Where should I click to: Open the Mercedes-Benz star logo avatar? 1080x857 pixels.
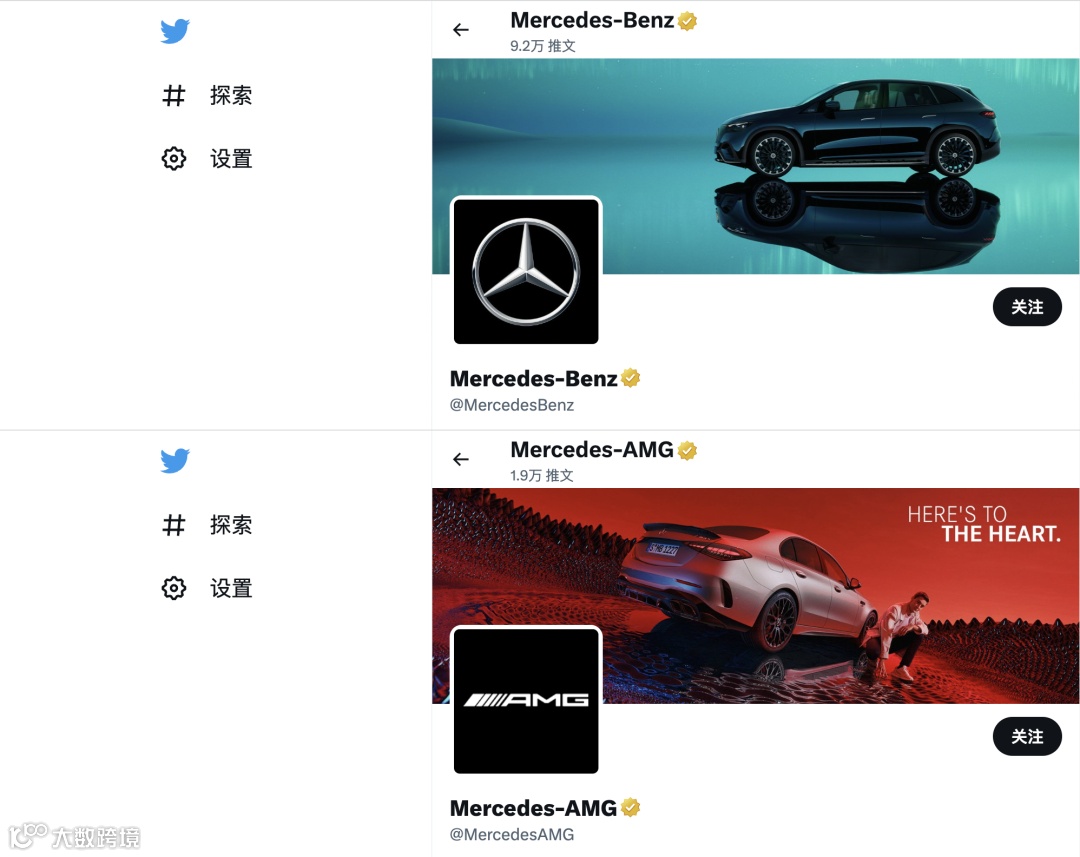[x=526, y=271]
